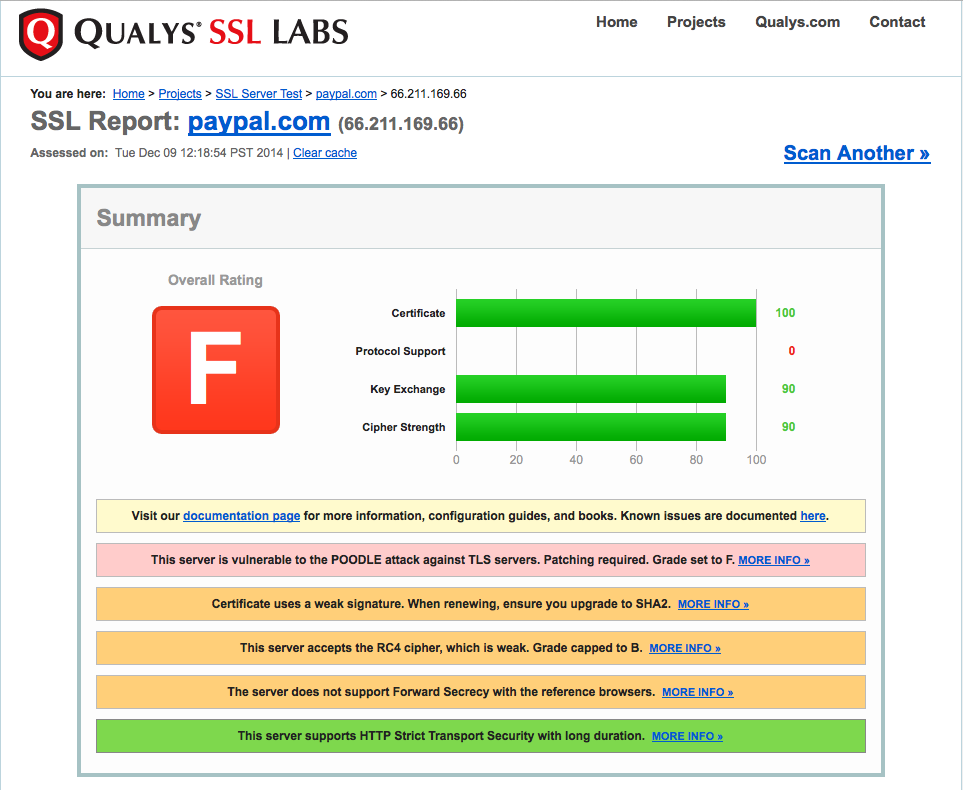Open the Projects navigation menu item
Viewport: 963px width, 790px height.
696,22
